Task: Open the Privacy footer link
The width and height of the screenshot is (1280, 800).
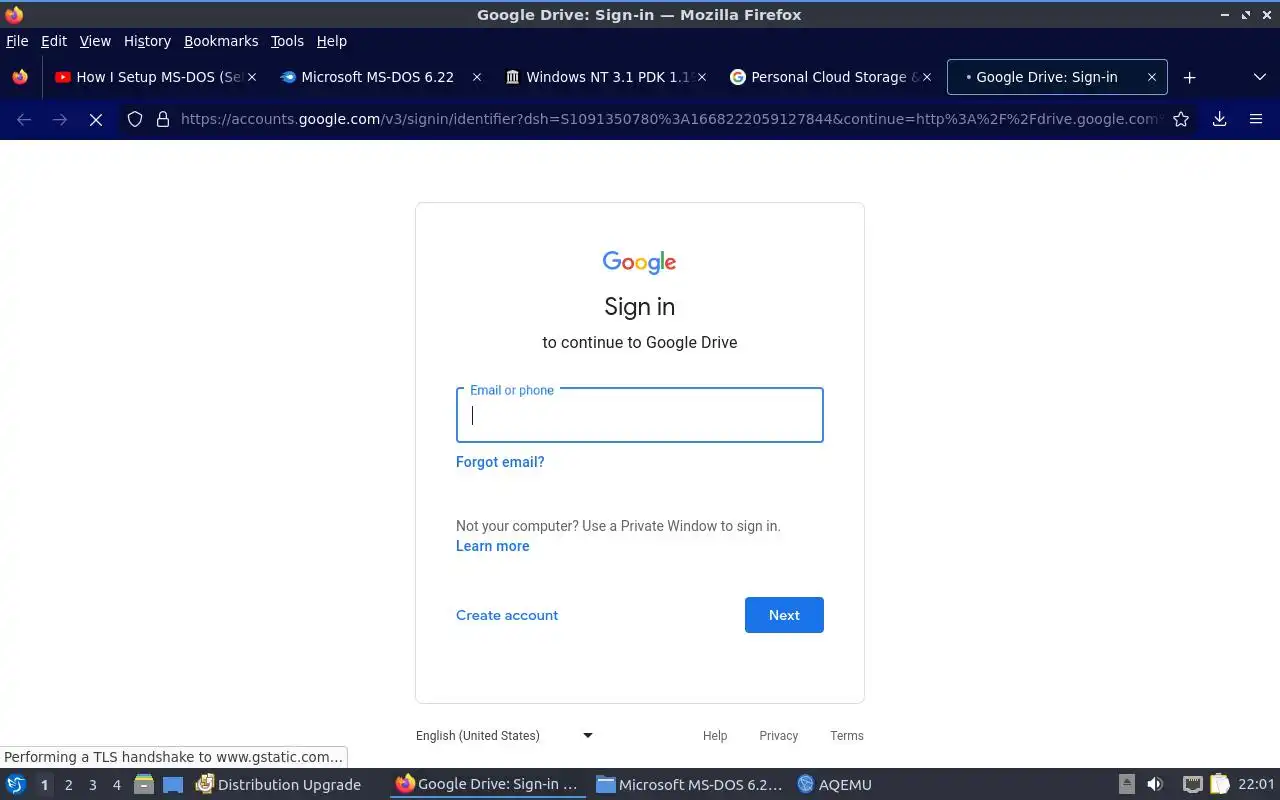Action: (778, 736)
